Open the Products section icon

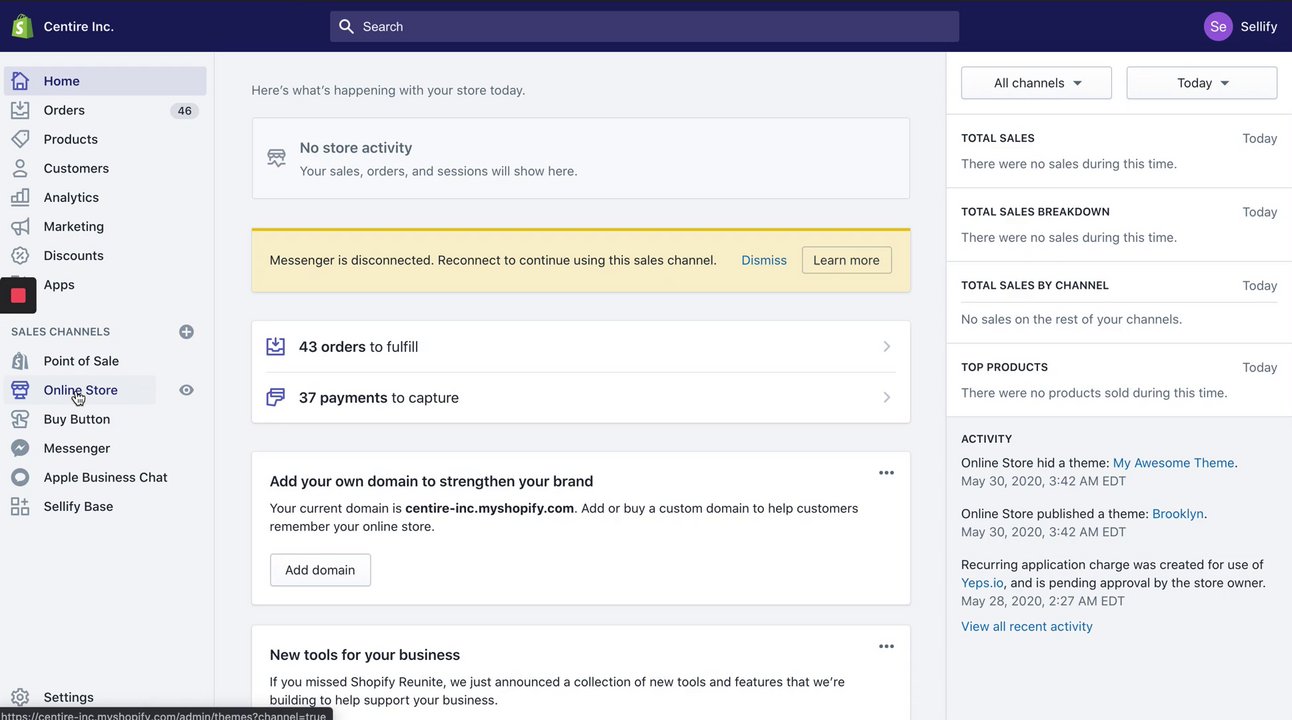20,139
